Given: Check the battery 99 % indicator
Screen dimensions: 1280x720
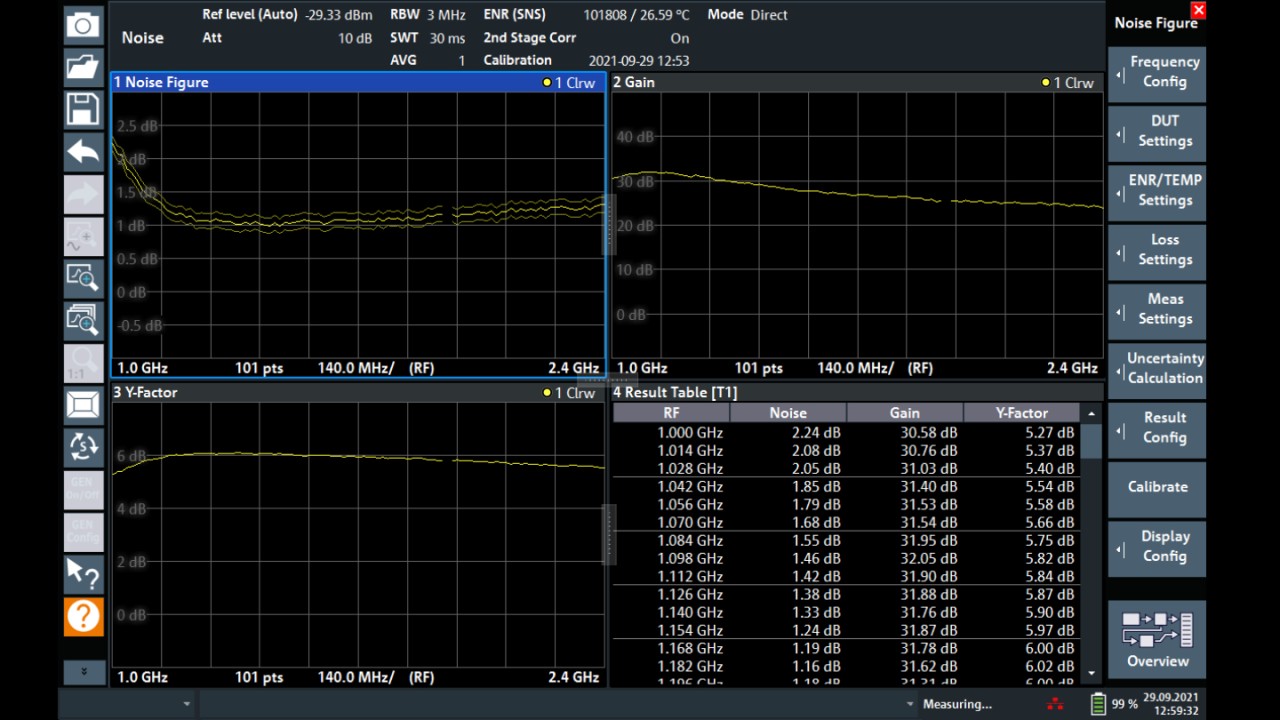Looking at the screenshot, I should point(1113,704).
